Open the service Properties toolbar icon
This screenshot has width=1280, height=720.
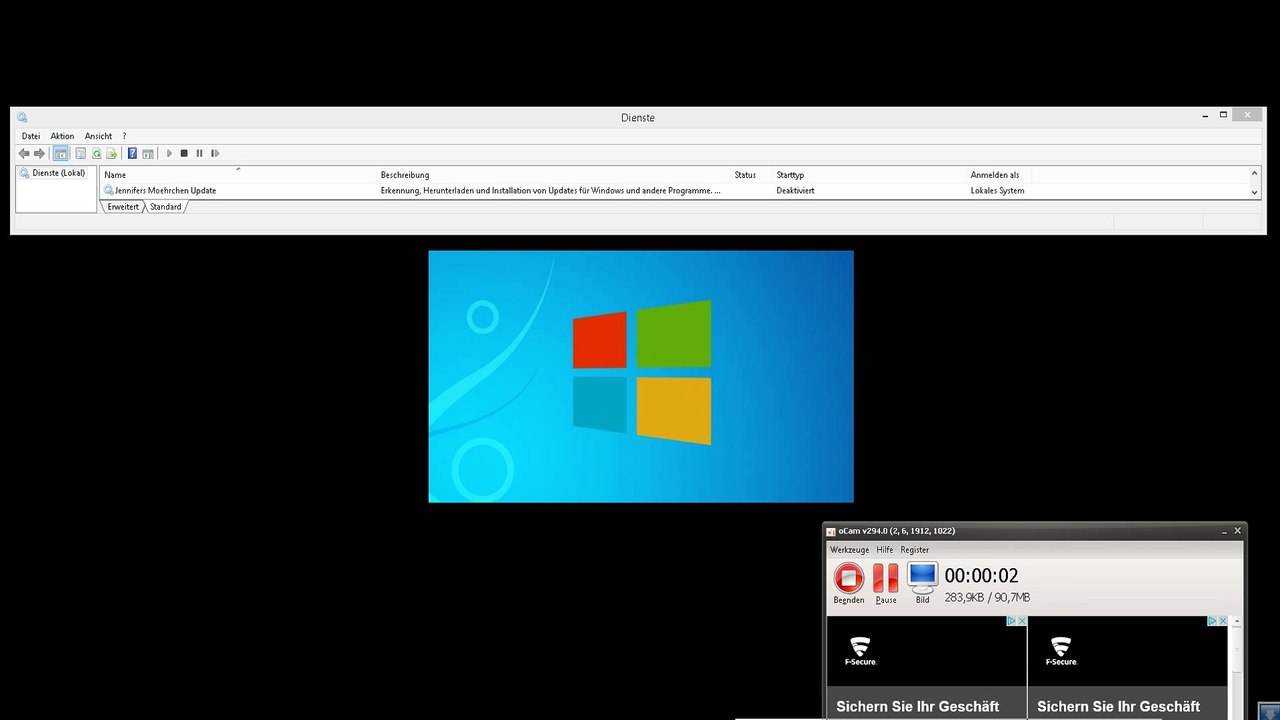pos(81,154)
